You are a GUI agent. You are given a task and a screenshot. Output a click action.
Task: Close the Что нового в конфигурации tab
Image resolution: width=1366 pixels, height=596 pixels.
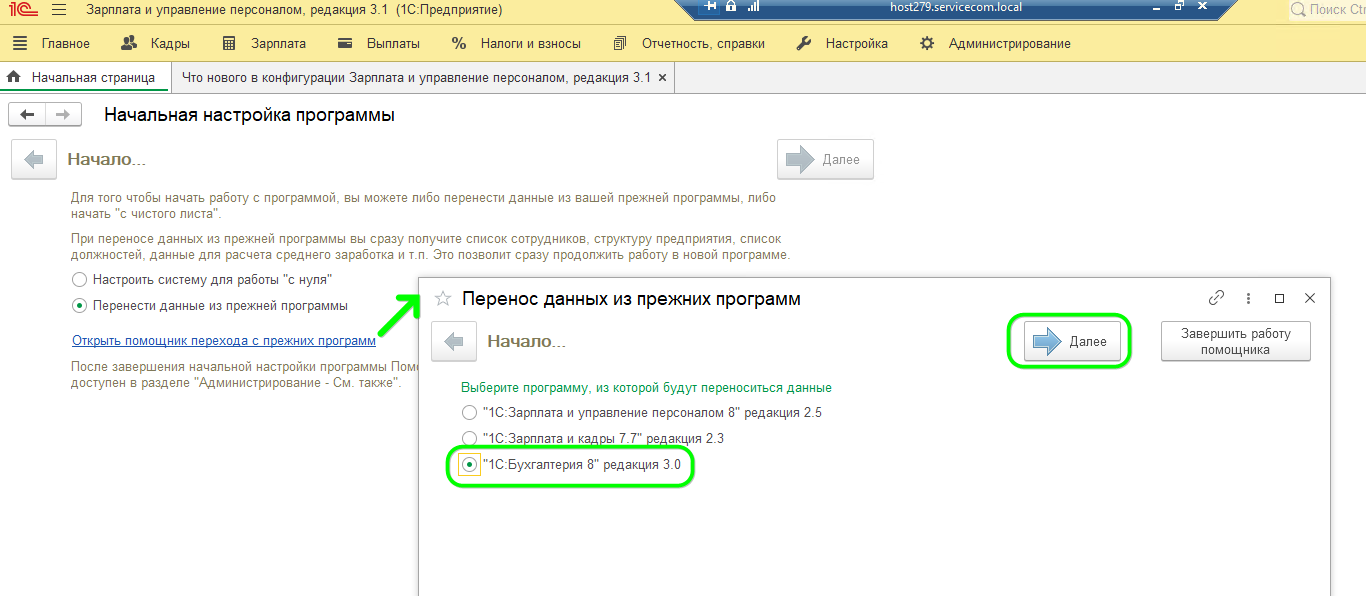coord(662,77)
